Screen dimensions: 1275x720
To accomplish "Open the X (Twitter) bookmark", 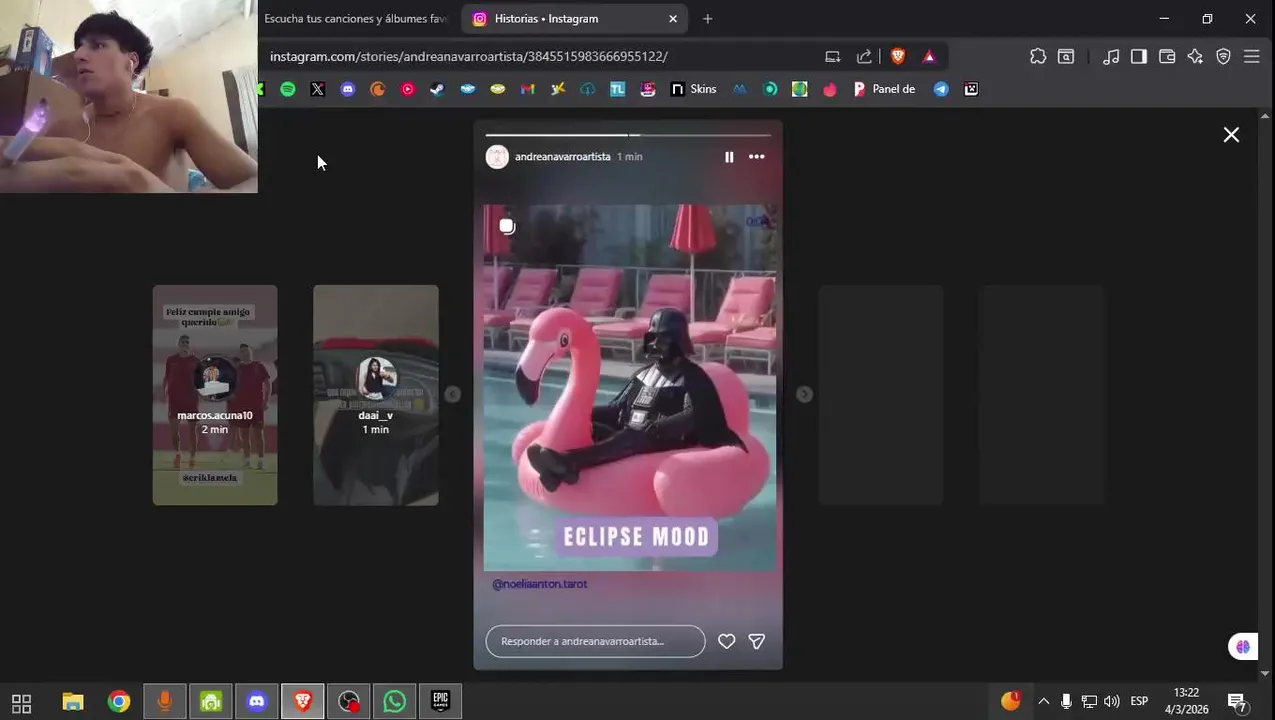I will pos(318,89).
